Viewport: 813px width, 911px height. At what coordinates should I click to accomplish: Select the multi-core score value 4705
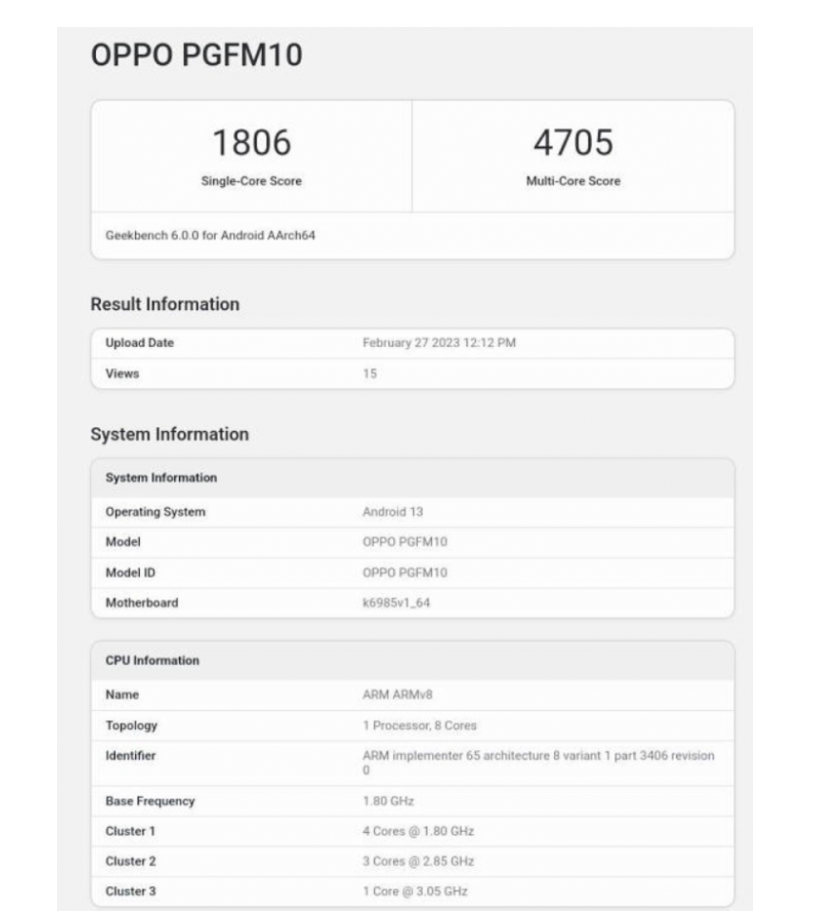(574, 142)
